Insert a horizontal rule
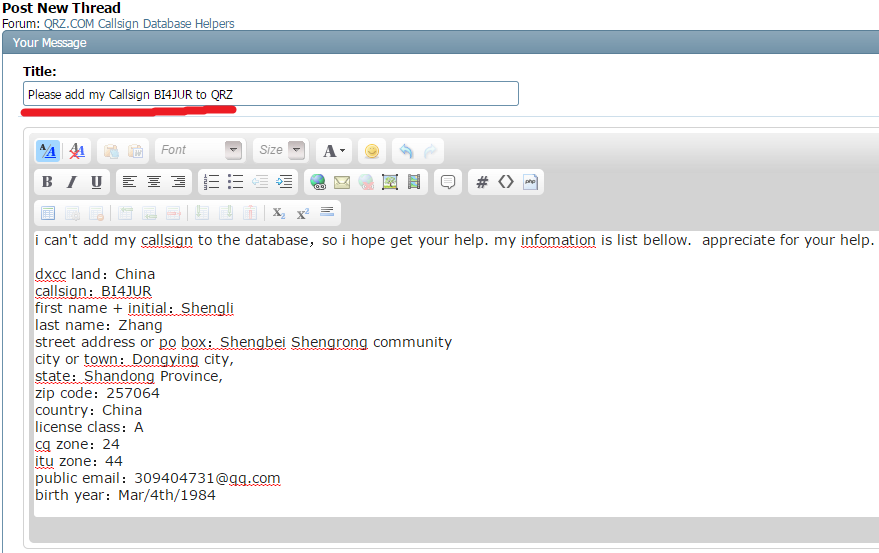 click(327, 212)
